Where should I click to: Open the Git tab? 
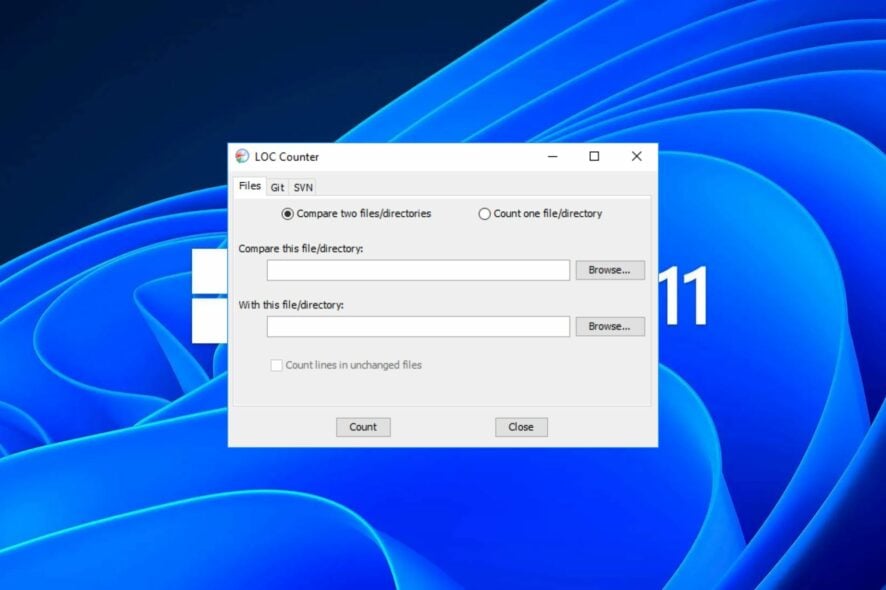point(277,187)
